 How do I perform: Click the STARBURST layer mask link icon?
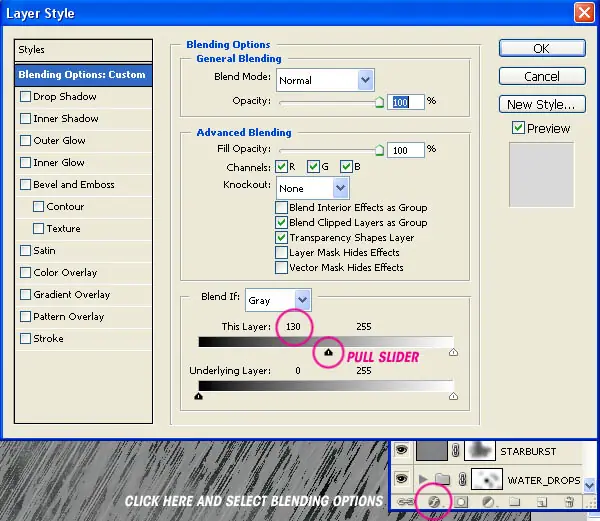coord(455,451)
